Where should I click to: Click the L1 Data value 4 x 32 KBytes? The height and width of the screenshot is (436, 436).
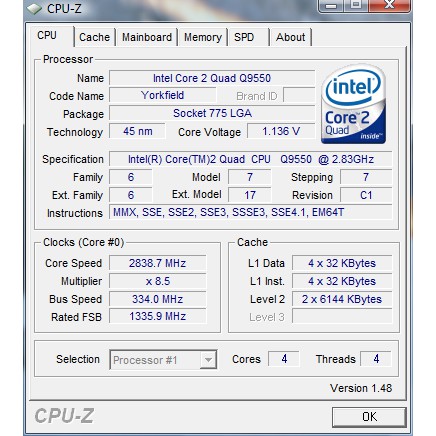[x=342, y=263]
